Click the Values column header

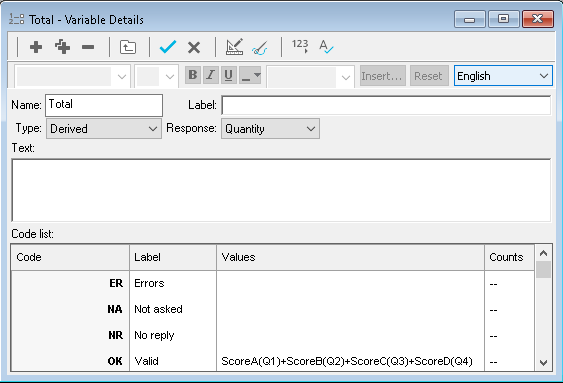coord(350,257)
